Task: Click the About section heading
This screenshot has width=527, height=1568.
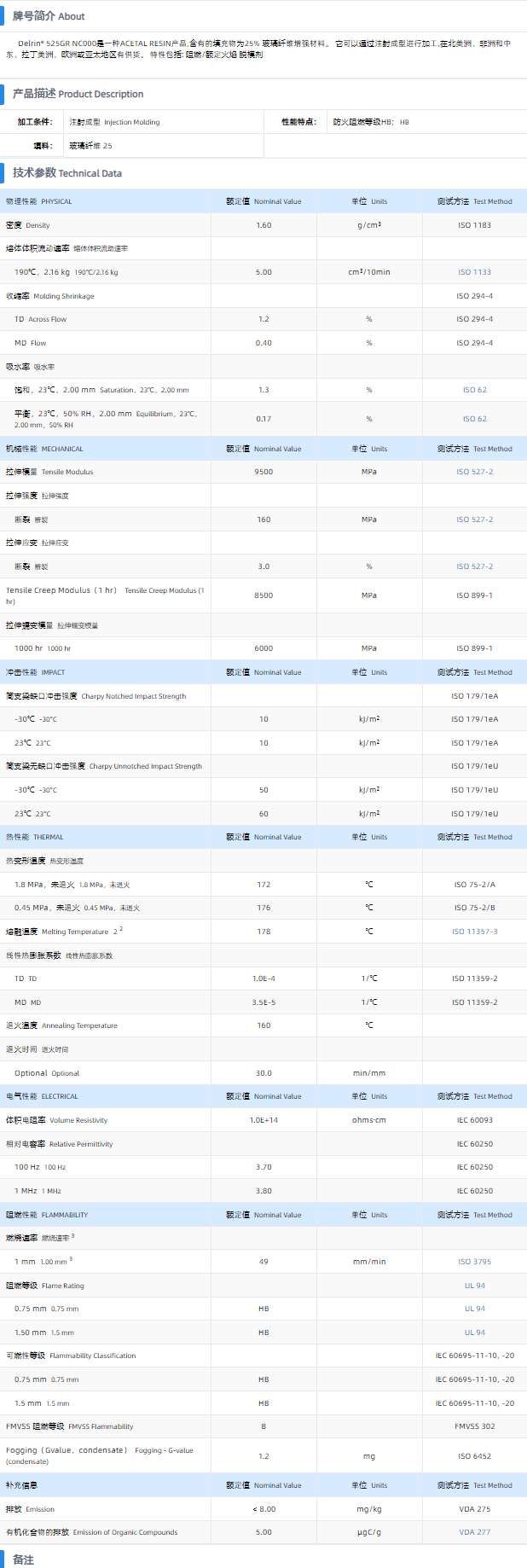Action: click(49, 16)
